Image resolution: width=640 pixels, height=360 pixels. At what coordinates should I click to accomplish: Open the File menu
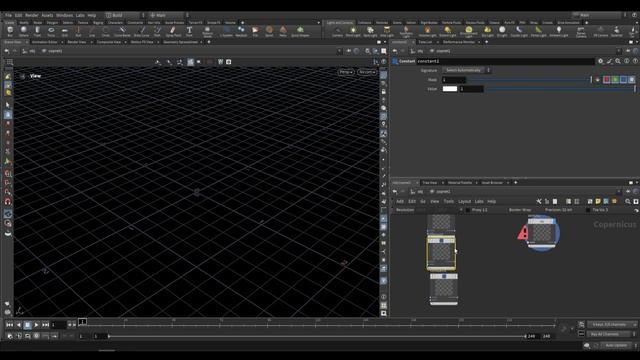tap(8, 15)
